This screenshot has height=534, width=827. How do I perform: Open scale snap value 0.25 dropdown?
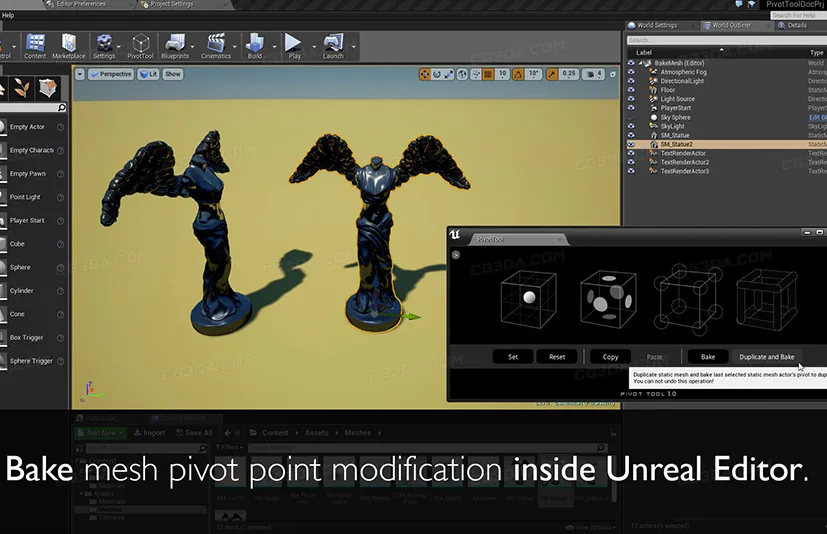(569, 74)
